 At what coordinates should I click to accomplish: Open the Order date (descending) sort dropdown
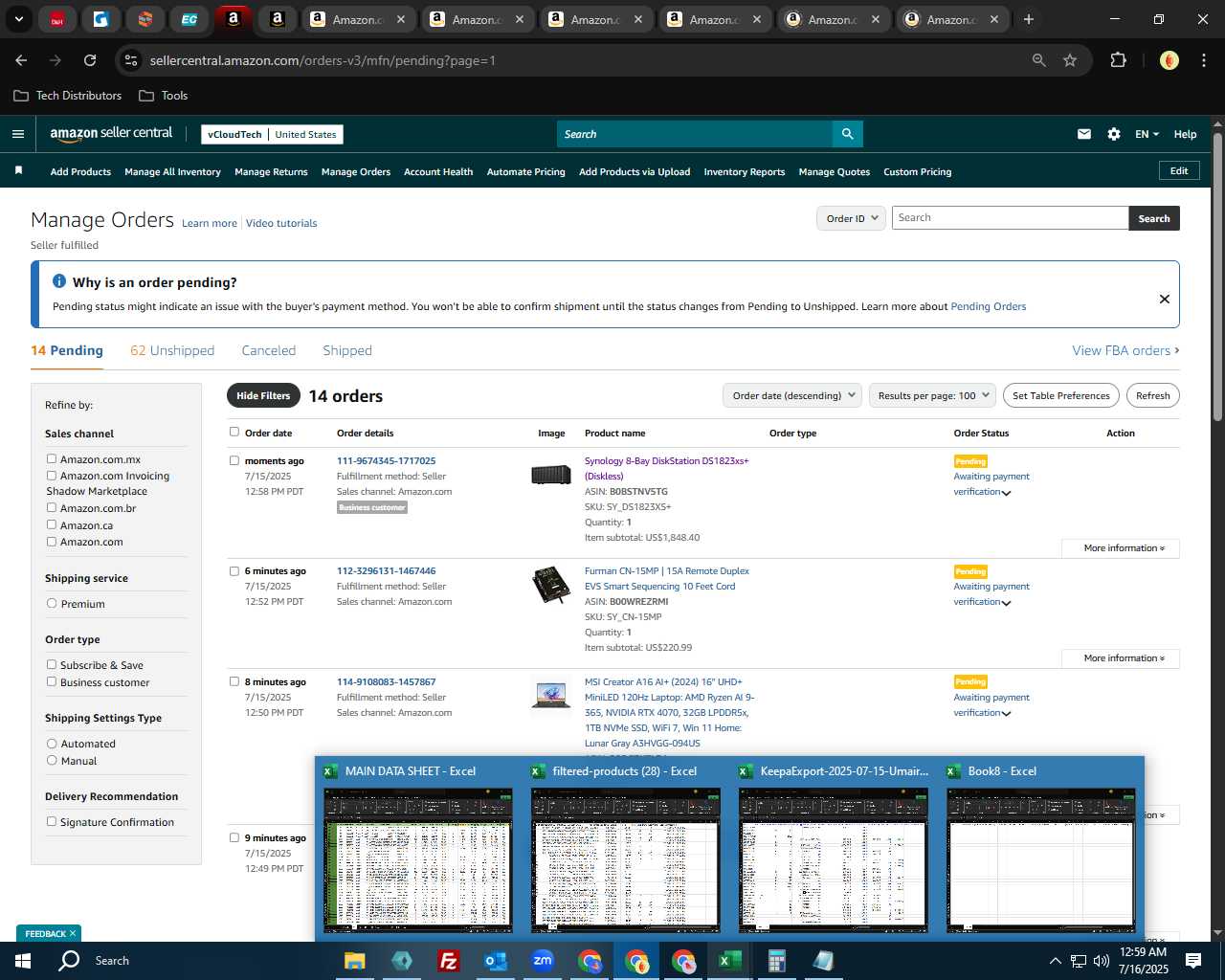pyautogui.click(x=792, y=395)
